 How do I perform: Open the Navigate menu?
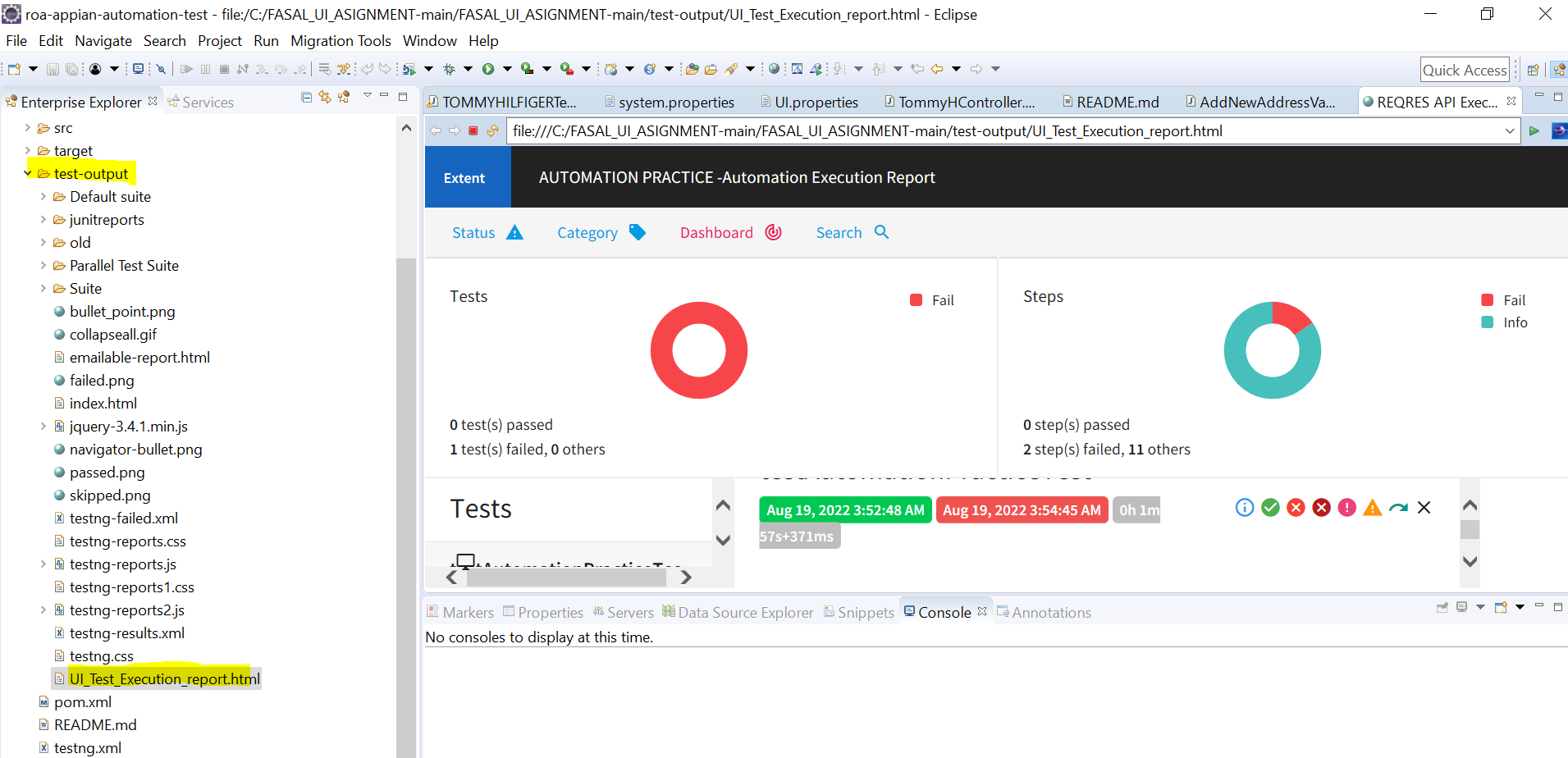(103, 40)
